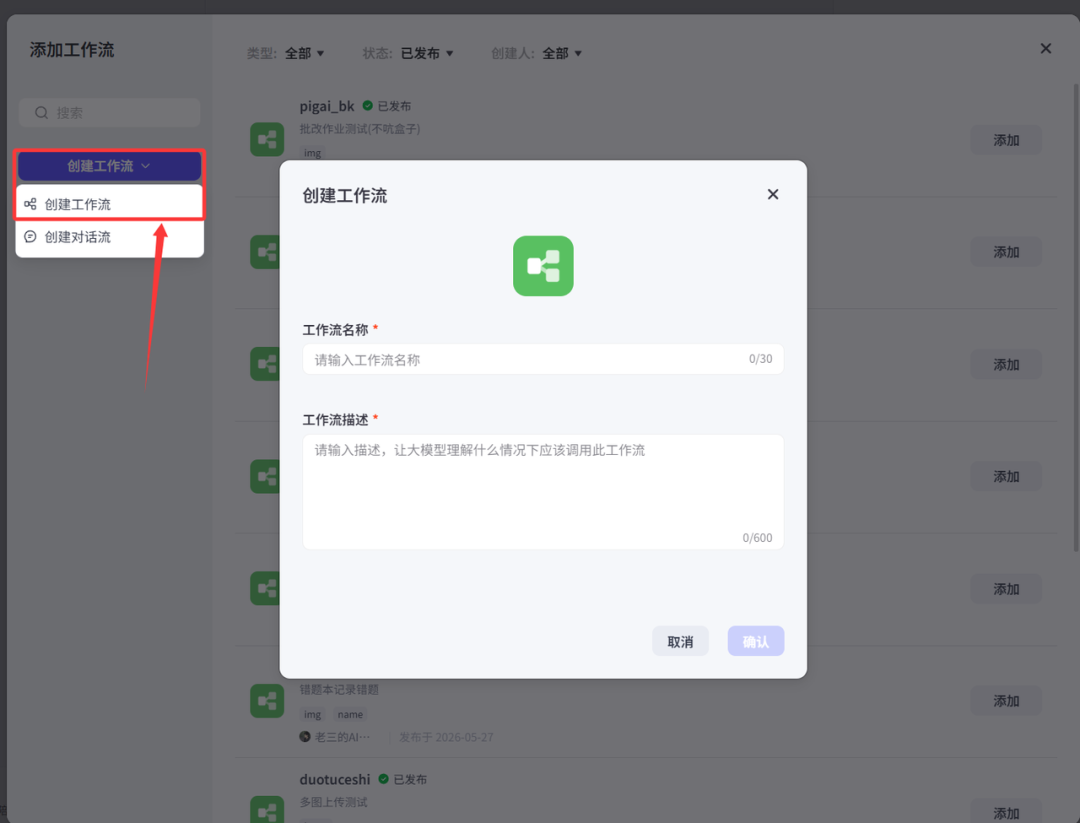The height and width of the screenshot is (823, 1080).
Task: Click the 工作流描述 text area
Action: [x=543, y=492]
